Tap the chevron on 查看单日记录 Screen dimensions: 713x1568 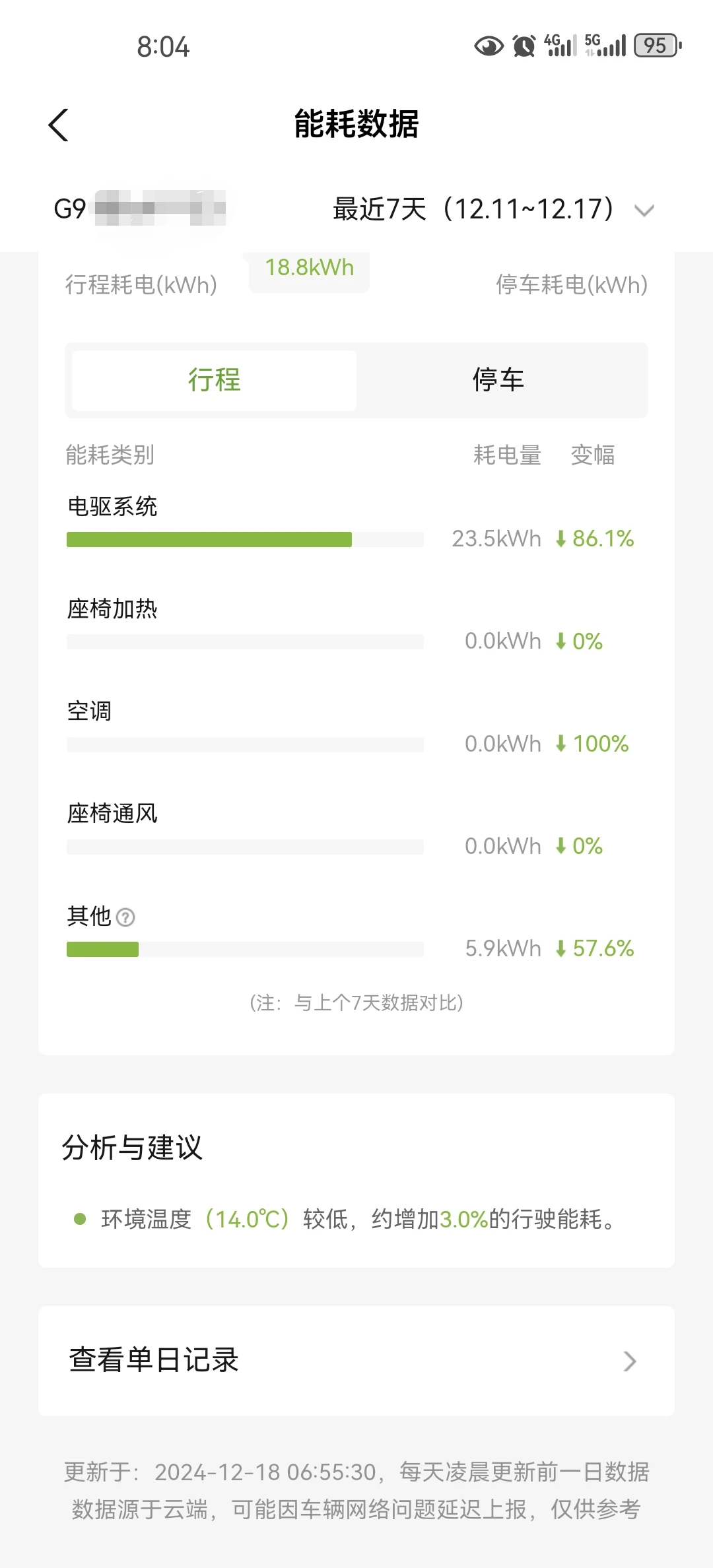click(630, 1361)
